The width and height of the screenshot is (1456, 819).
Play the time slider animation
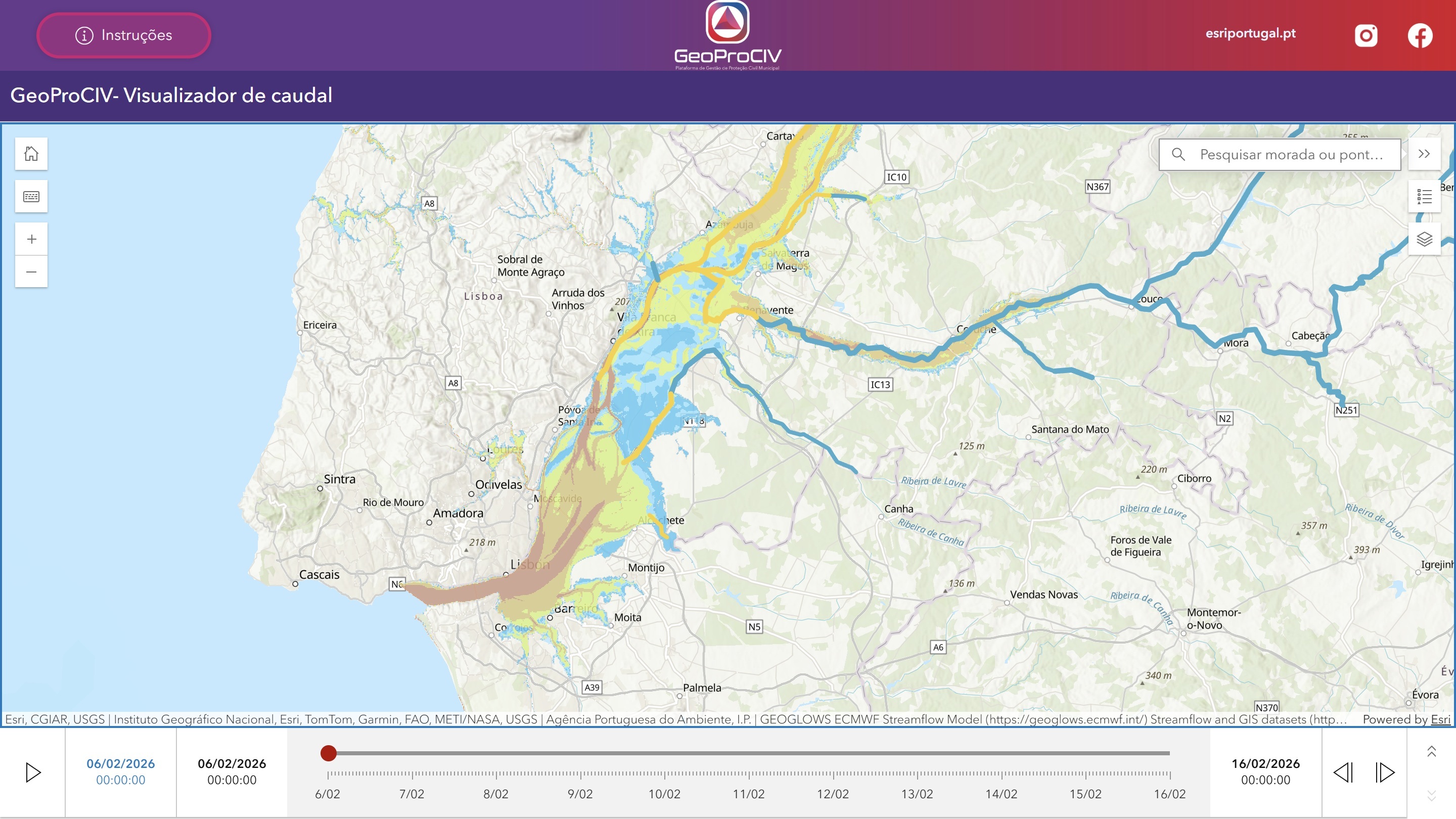click(x=33, y=772)
